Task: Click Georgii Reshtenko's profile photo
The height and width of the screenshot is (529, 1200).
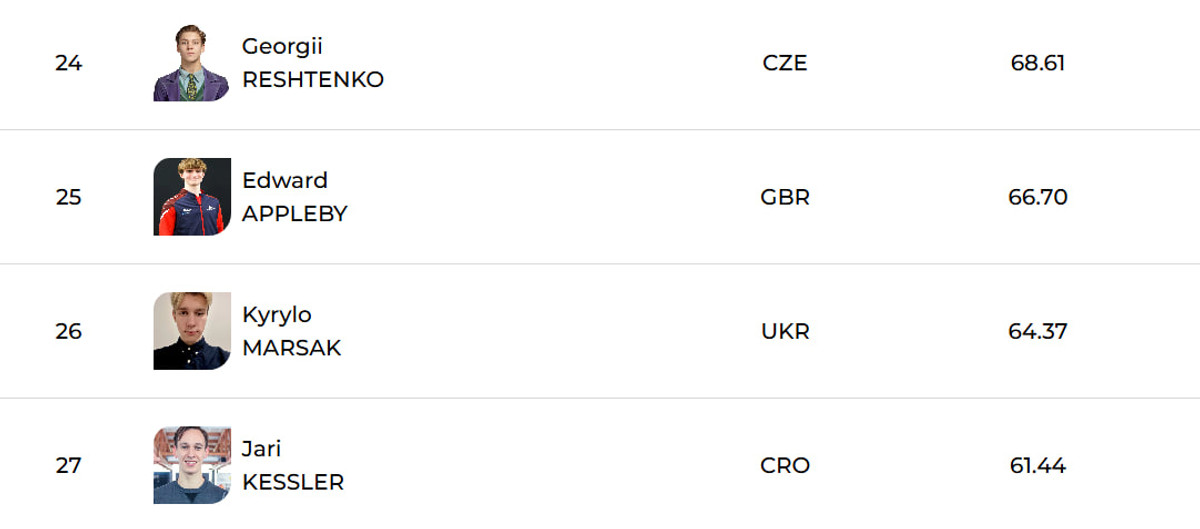Action: click(191, 63)
